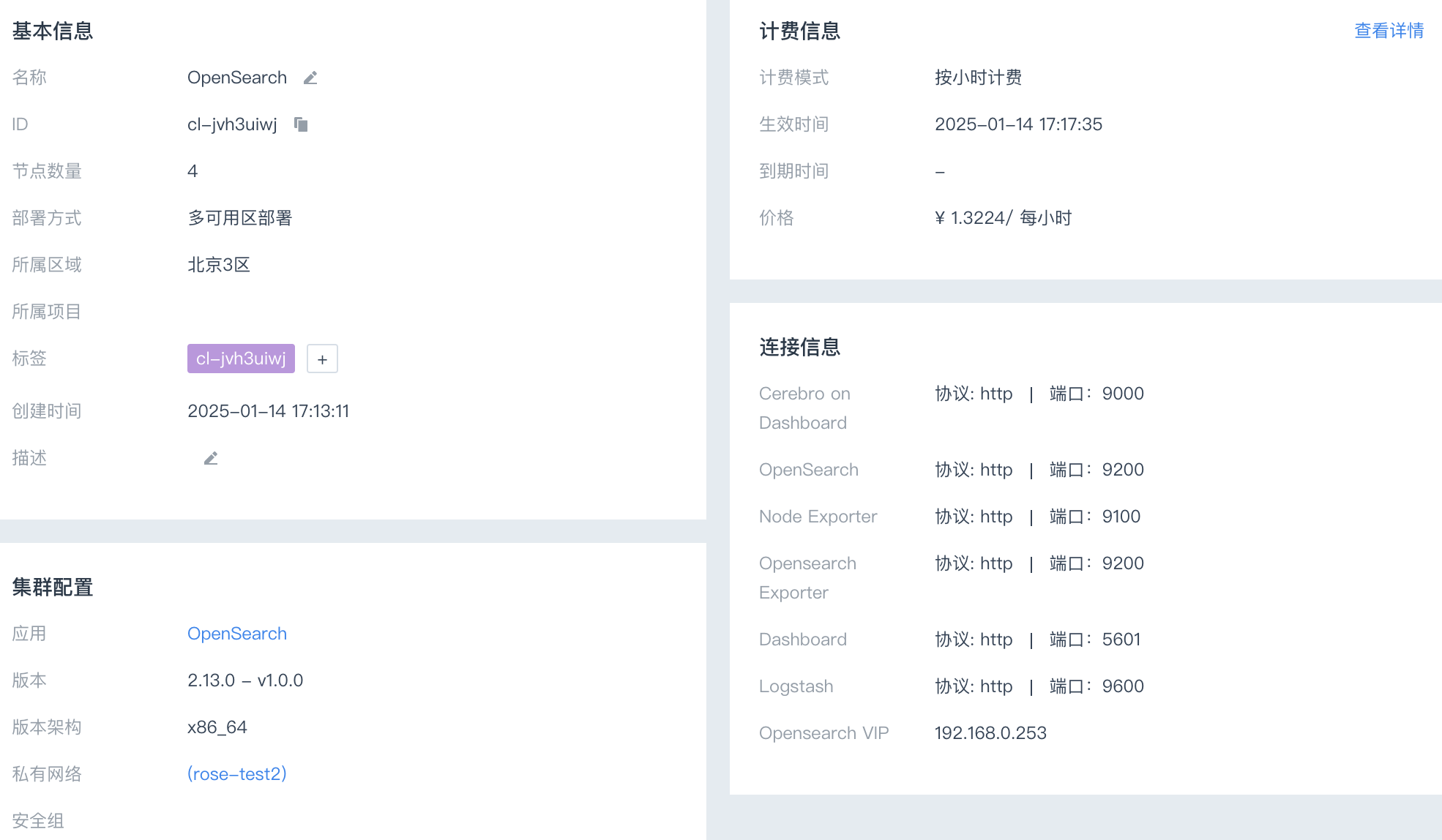This screenshot has height=840, width=1442.
Task: Click the Node Exporter port 9100 entry
Action: point(1095,517)
